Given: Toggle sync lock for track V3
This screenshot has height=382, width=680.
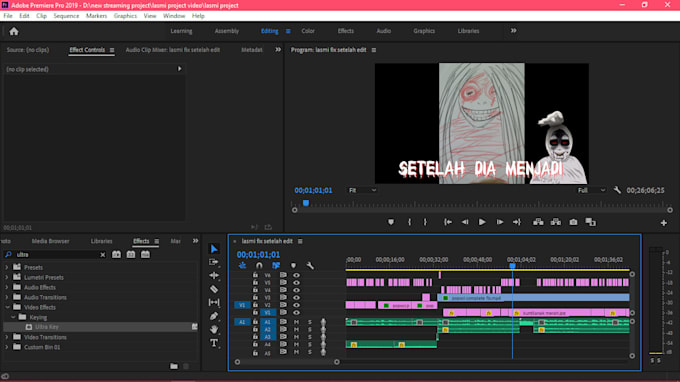Looking at the screenshot, I should pyautogui.click(x=283, y=297).
